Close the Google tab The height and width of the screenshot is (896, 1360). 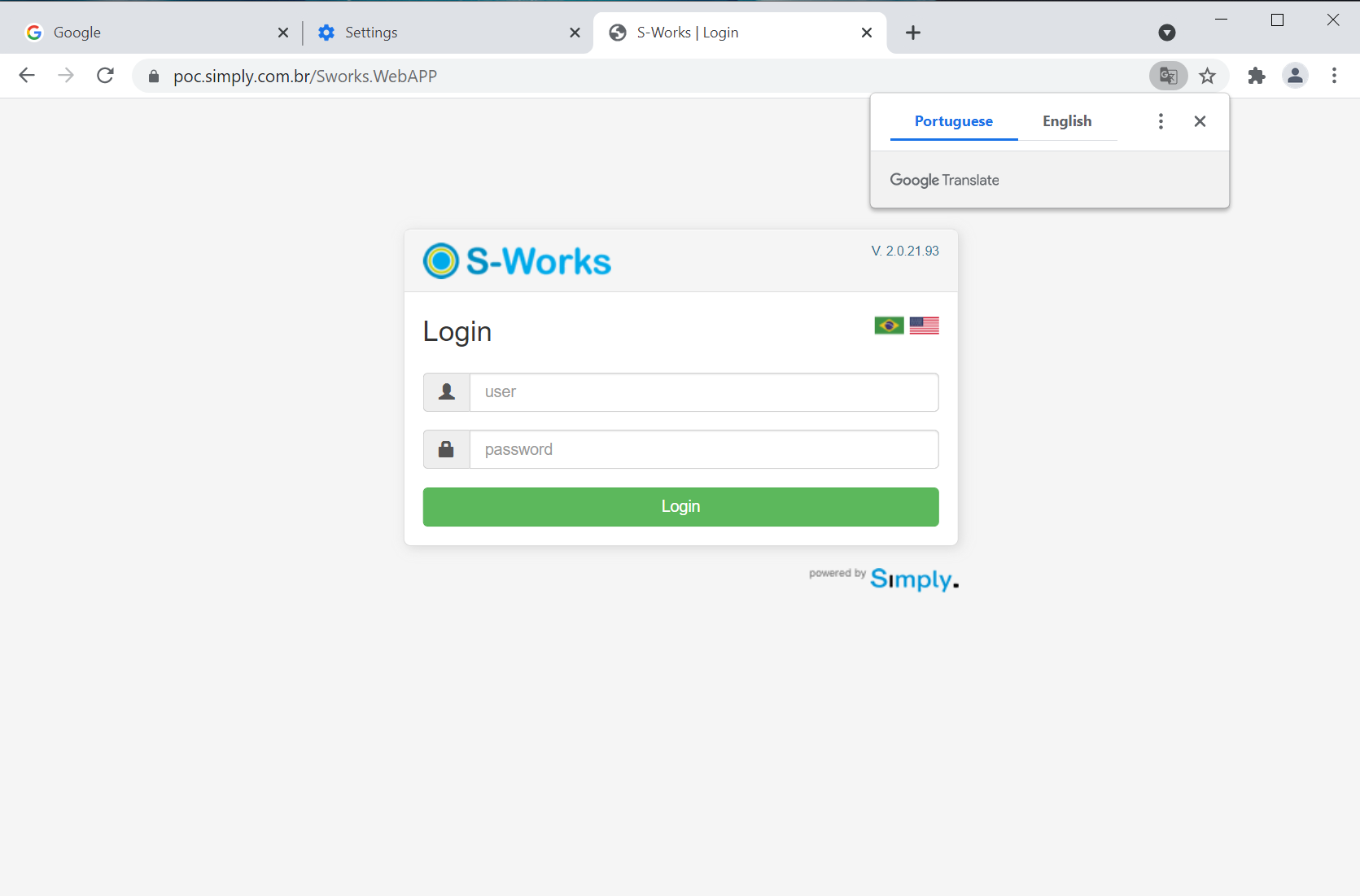(283, 33)
